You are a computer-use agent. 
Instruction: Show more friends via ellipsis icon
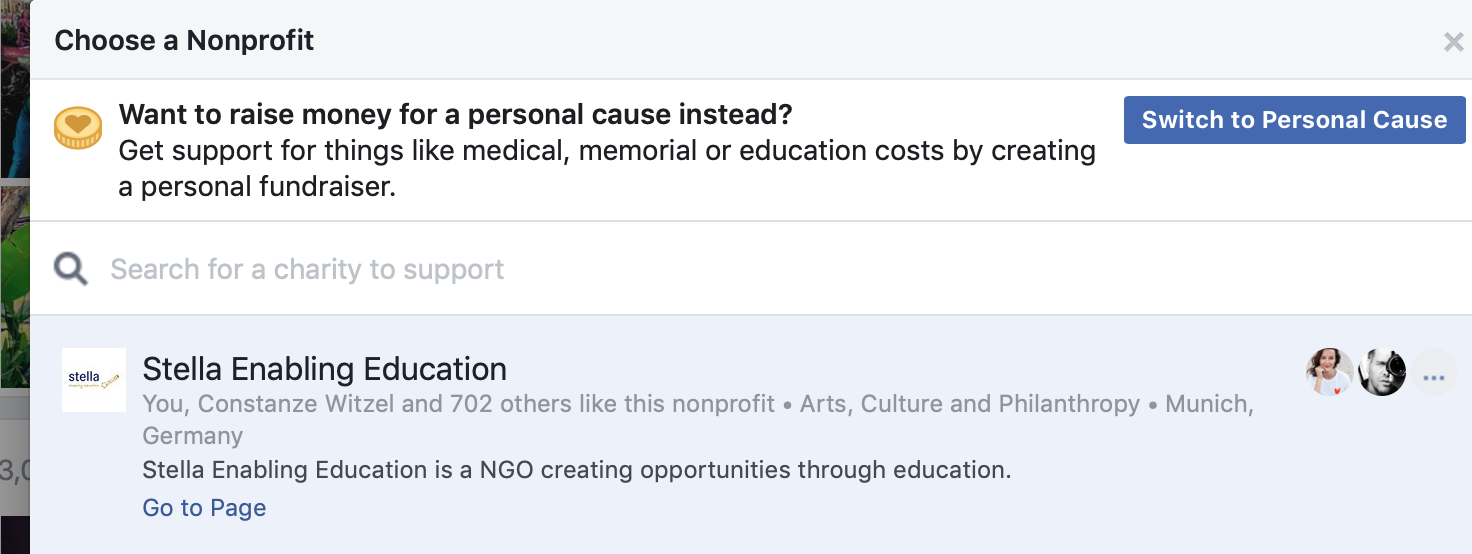(1434, 374)
